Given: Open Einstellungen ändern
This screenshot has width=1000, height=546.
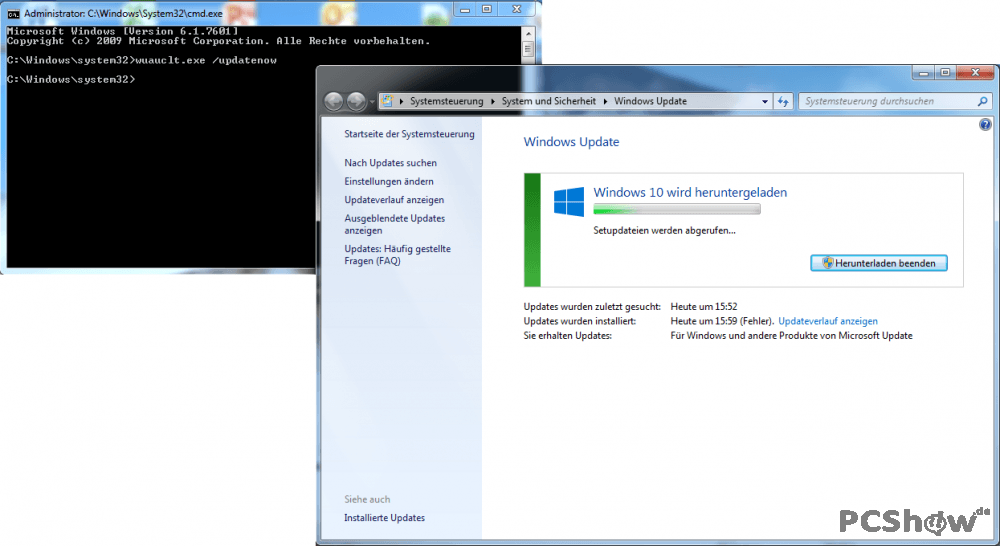Looking at the screenshot, I should (389, 181).
